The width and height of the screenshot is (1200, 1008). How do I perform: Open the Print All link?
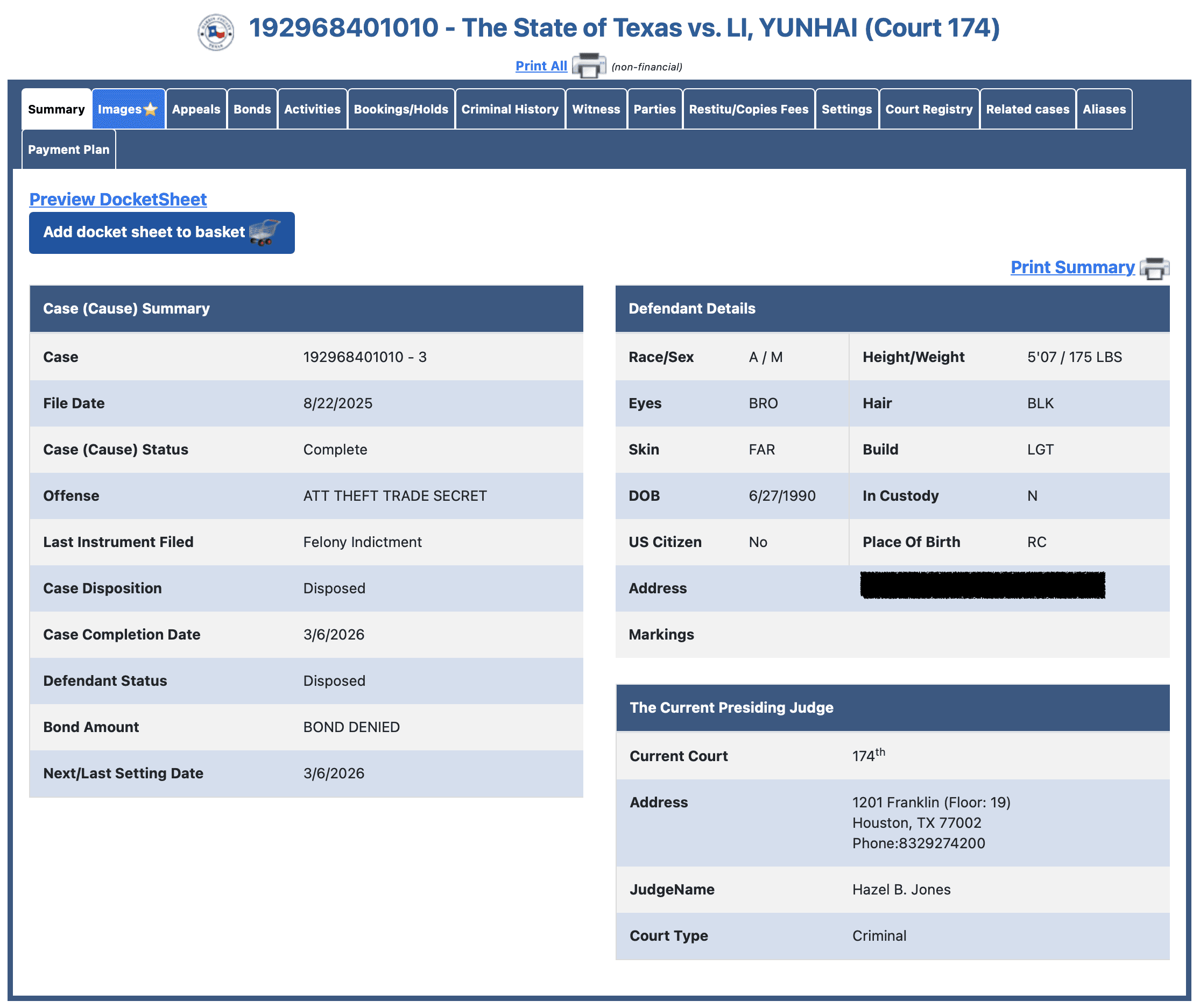pos(541,66)
